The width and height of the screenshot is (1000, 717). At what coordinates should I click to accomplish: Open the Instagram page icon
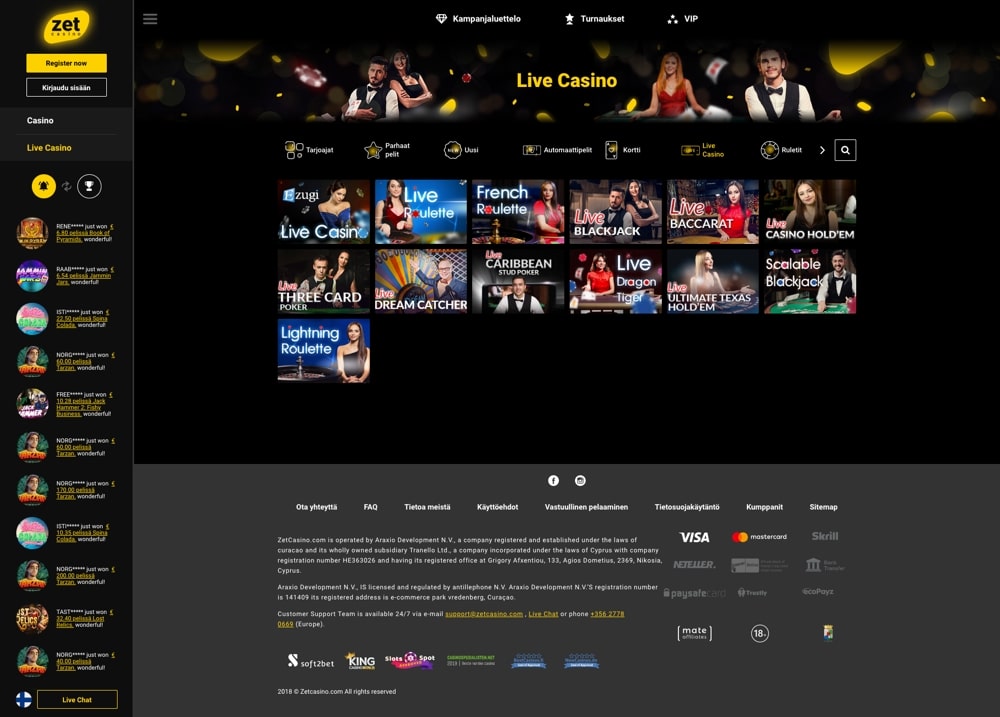click(x=580, y=480)
